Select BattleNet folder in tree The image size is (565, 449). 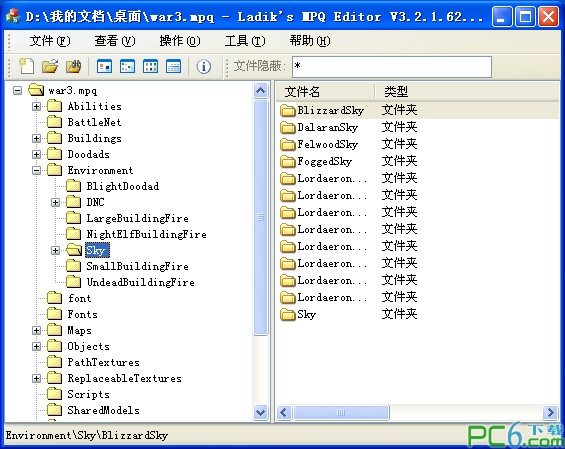click(94, 122)
